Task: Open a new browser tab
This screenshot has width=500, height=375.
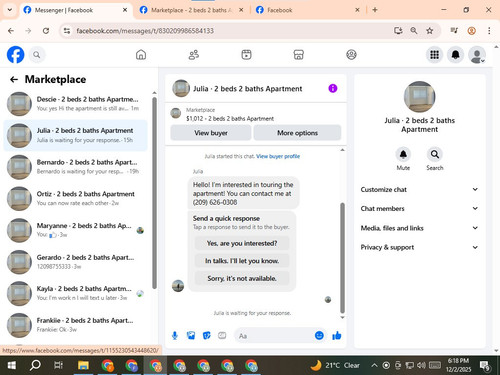Action: pos(375,10)
